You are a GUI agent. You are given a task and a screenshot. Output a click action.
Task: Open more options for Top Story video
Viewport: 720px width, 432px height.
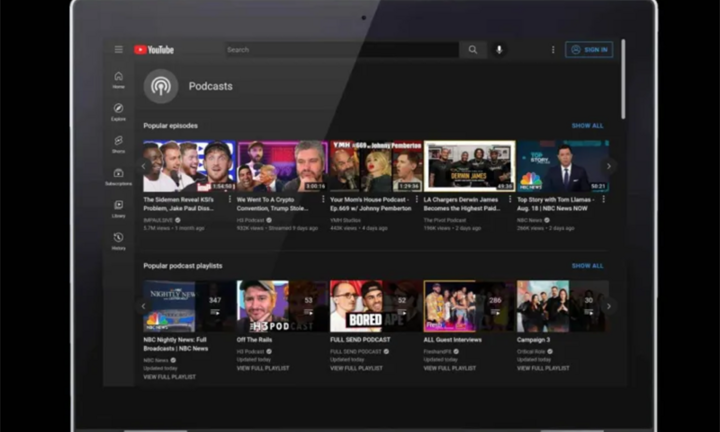(603, 199)
